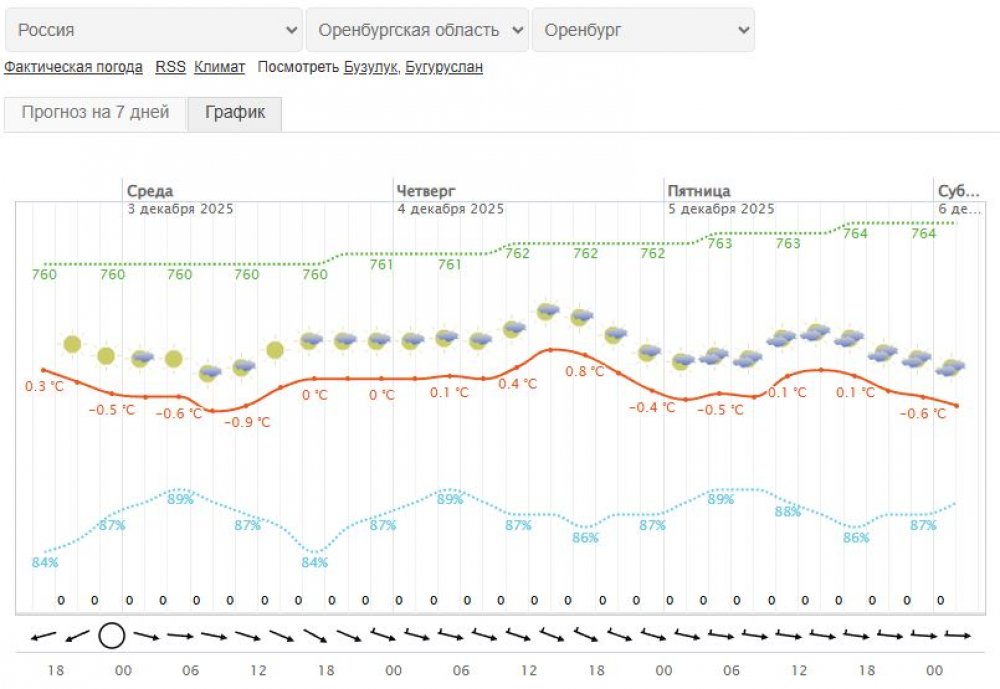Open the Фактическая погода link
This screenshot has height=689, width=1000.
pyautogui.click(x=73, y=67)
